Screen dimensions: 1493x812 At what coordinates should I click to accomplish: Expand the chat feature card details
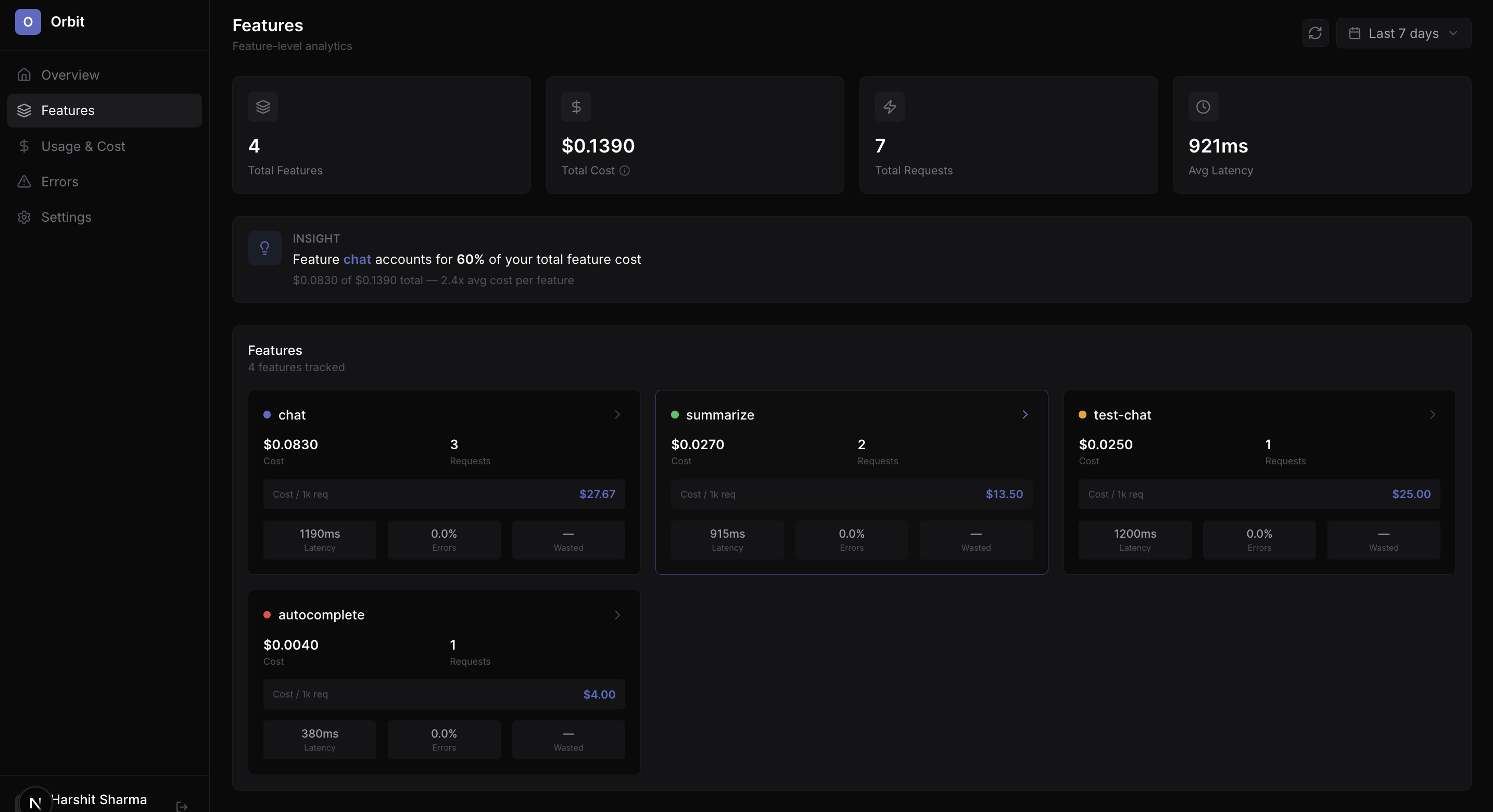pyautogui.click(x=617, y=414)
